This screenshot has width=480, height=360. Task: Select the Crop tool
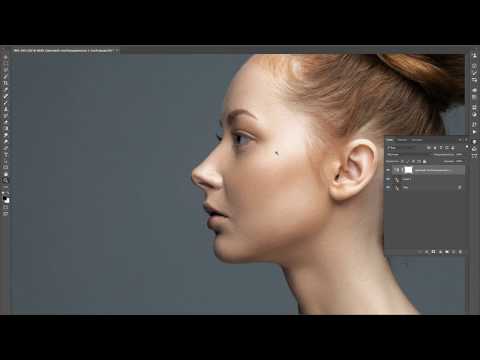tap(6, 83)
